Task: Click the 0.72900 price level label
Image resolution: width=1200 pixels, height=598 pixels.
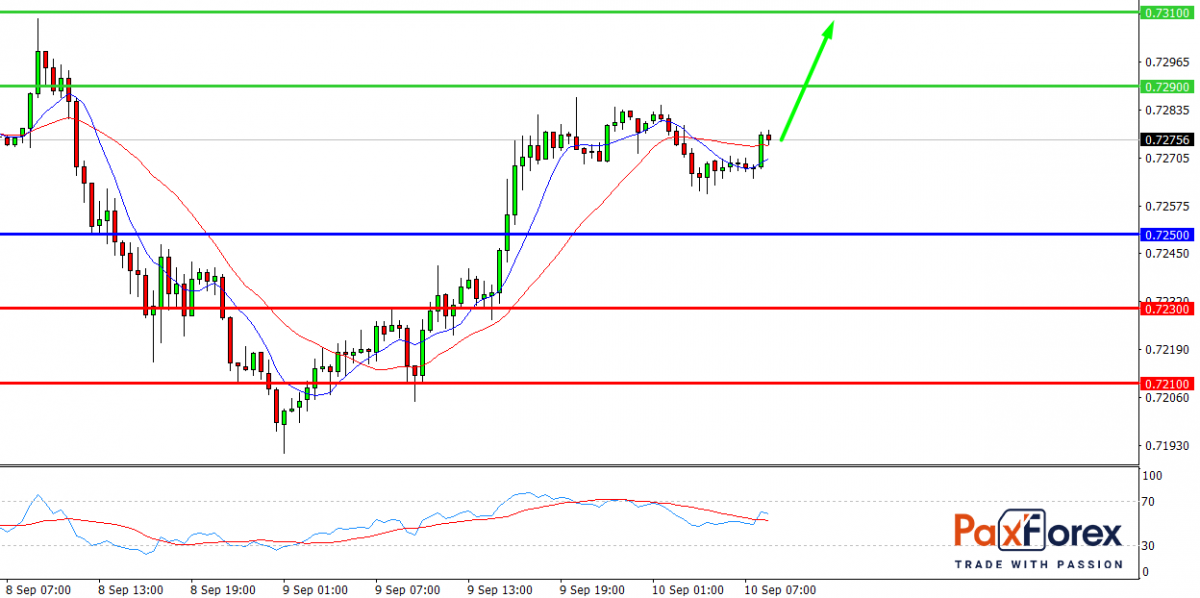Action: [x=1169, y=87]
